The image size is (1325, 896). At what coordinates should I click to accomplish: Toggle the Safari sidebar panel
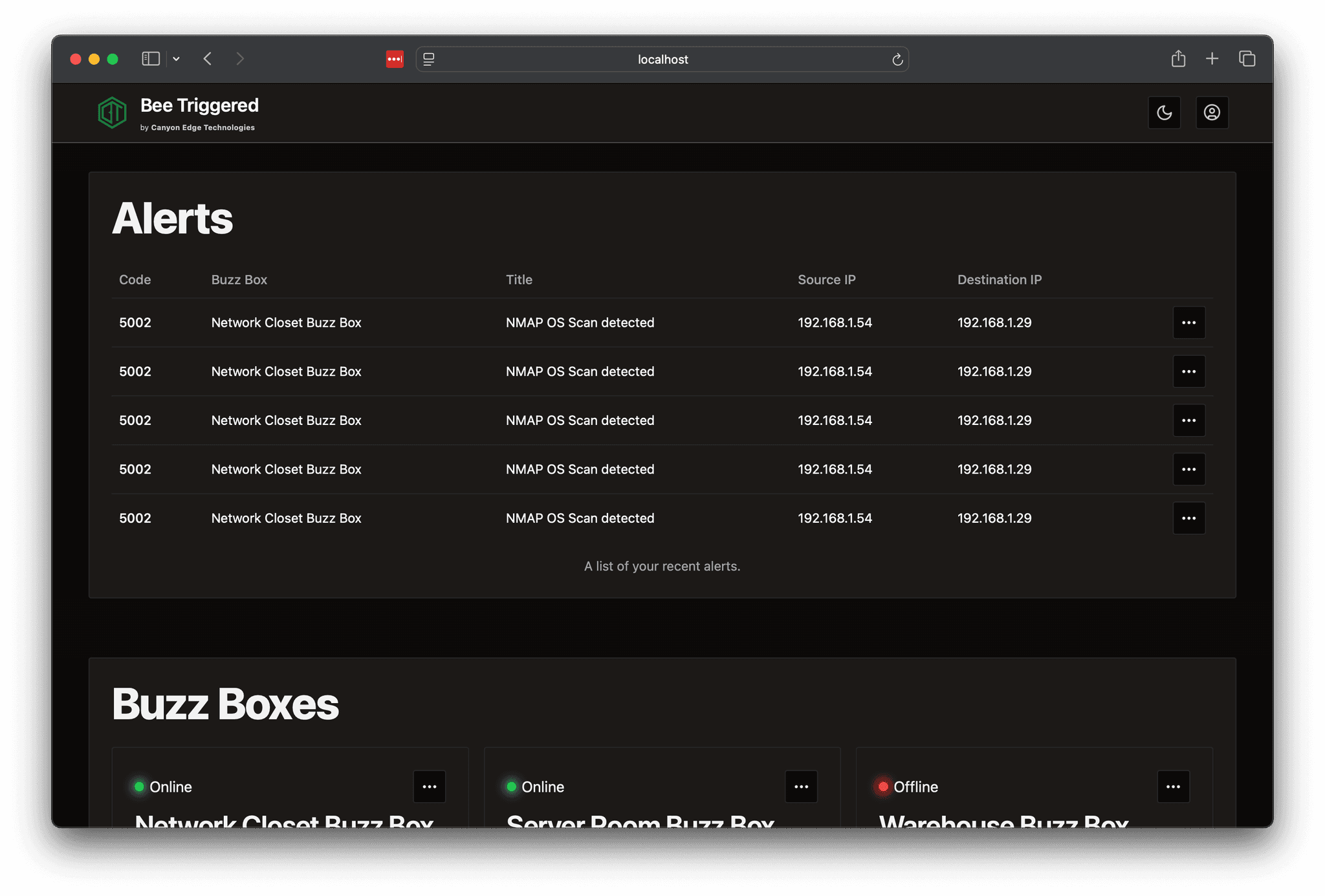tap(151, 59)
